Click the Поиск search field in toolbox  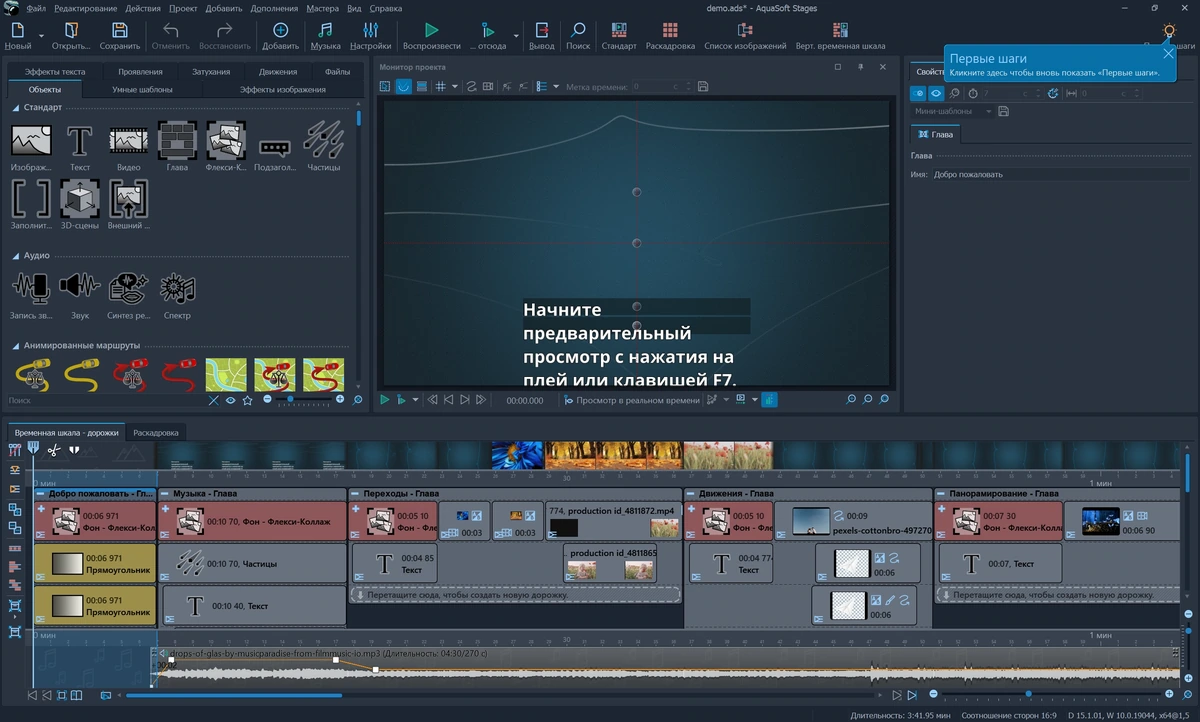105,400
